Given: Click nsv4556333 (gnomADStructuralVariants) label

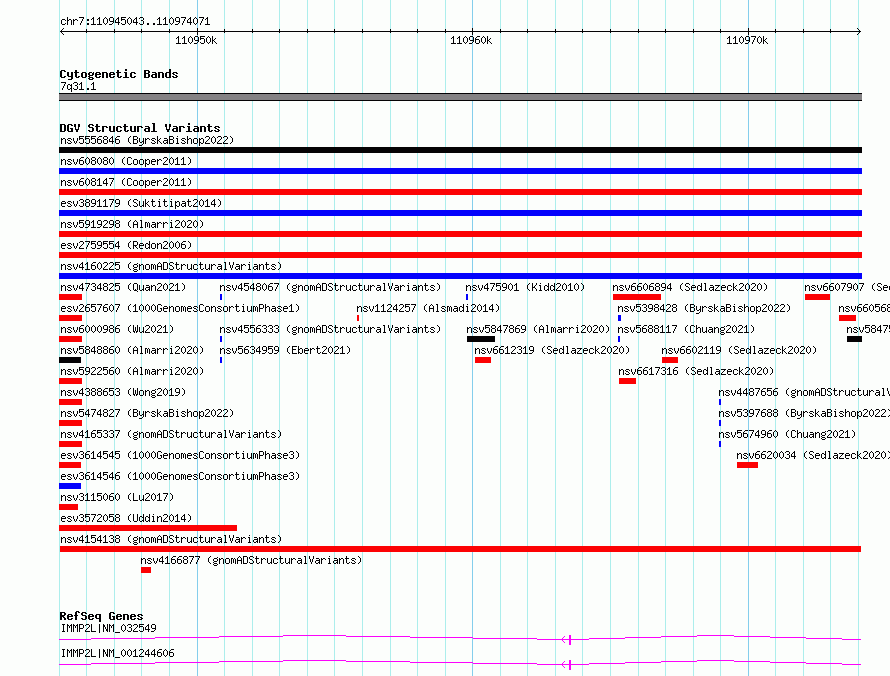Looking at the screenshot, I should pos(330,329).
